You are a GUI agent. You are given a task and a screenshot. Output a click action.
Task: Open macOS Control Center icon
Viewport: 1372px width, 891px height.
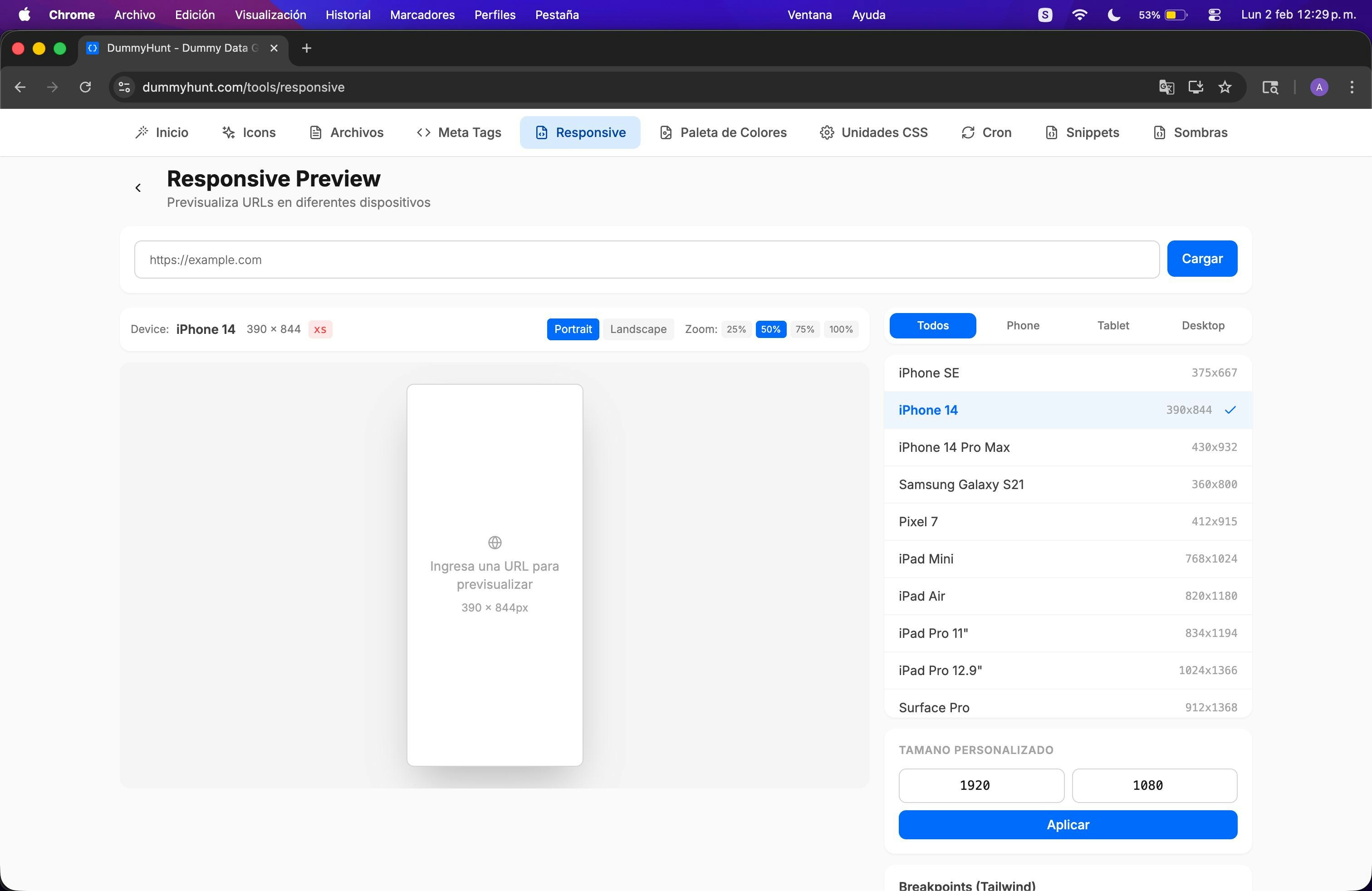1214,15
